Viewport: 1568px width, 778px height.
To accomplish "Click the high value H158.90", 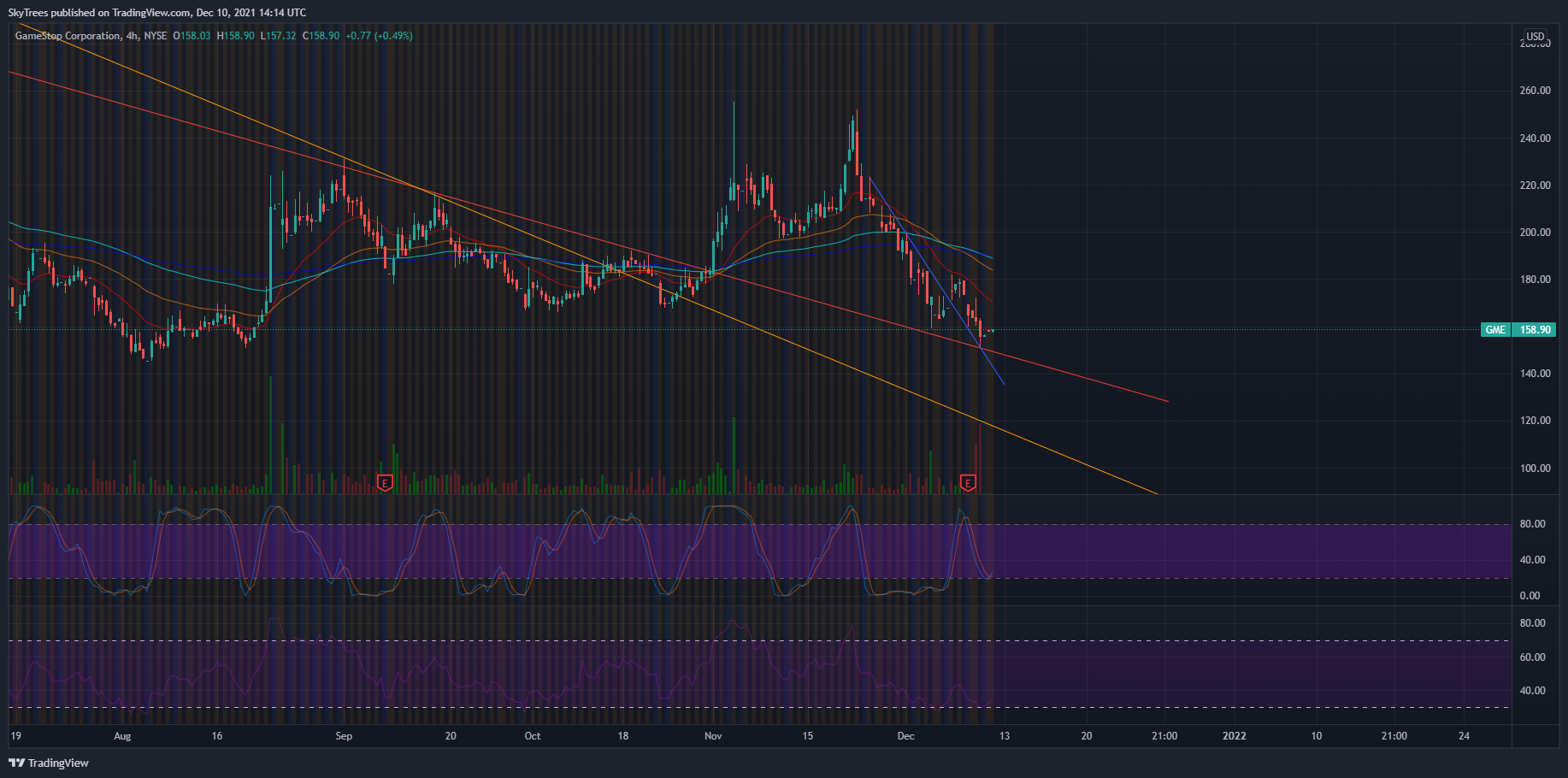I will point(236,36).
